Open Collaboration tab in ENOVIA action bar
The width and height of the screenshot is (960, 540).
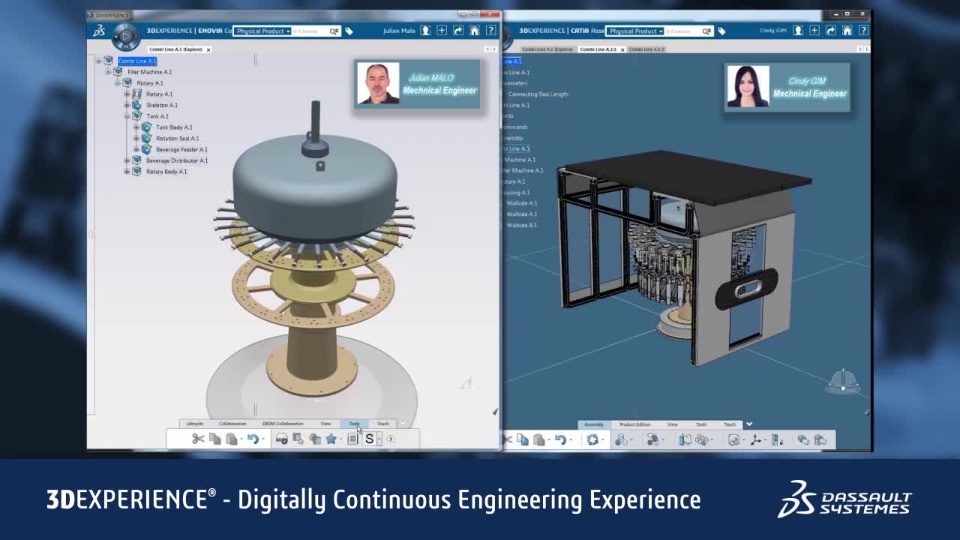click(233, 424)
